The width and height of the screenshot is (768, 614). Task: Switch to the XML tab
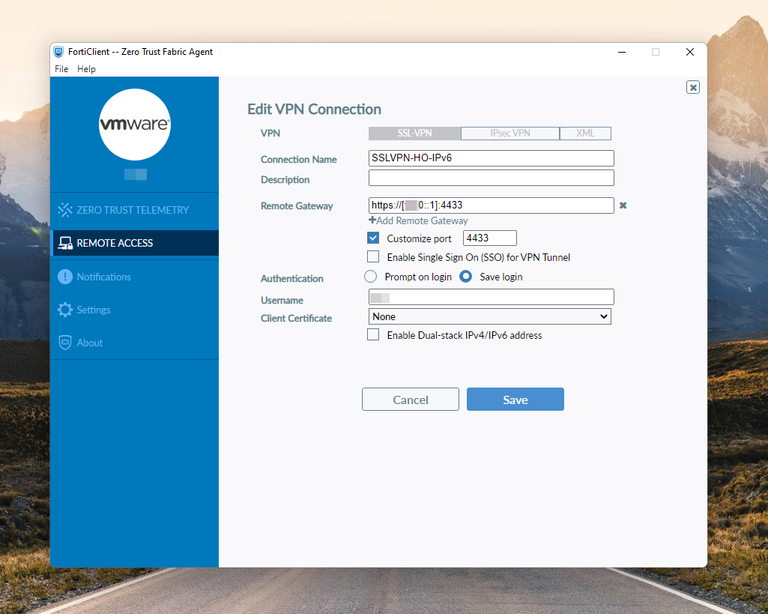pos(585,133)
